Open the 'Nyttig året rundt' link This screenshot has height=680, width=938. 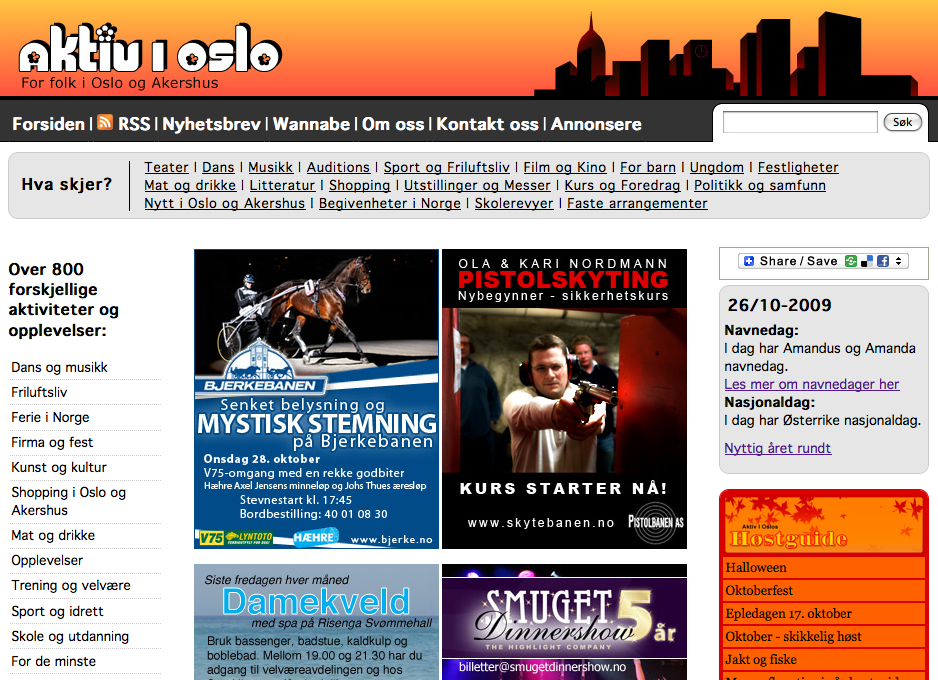[x=777, y=448]
